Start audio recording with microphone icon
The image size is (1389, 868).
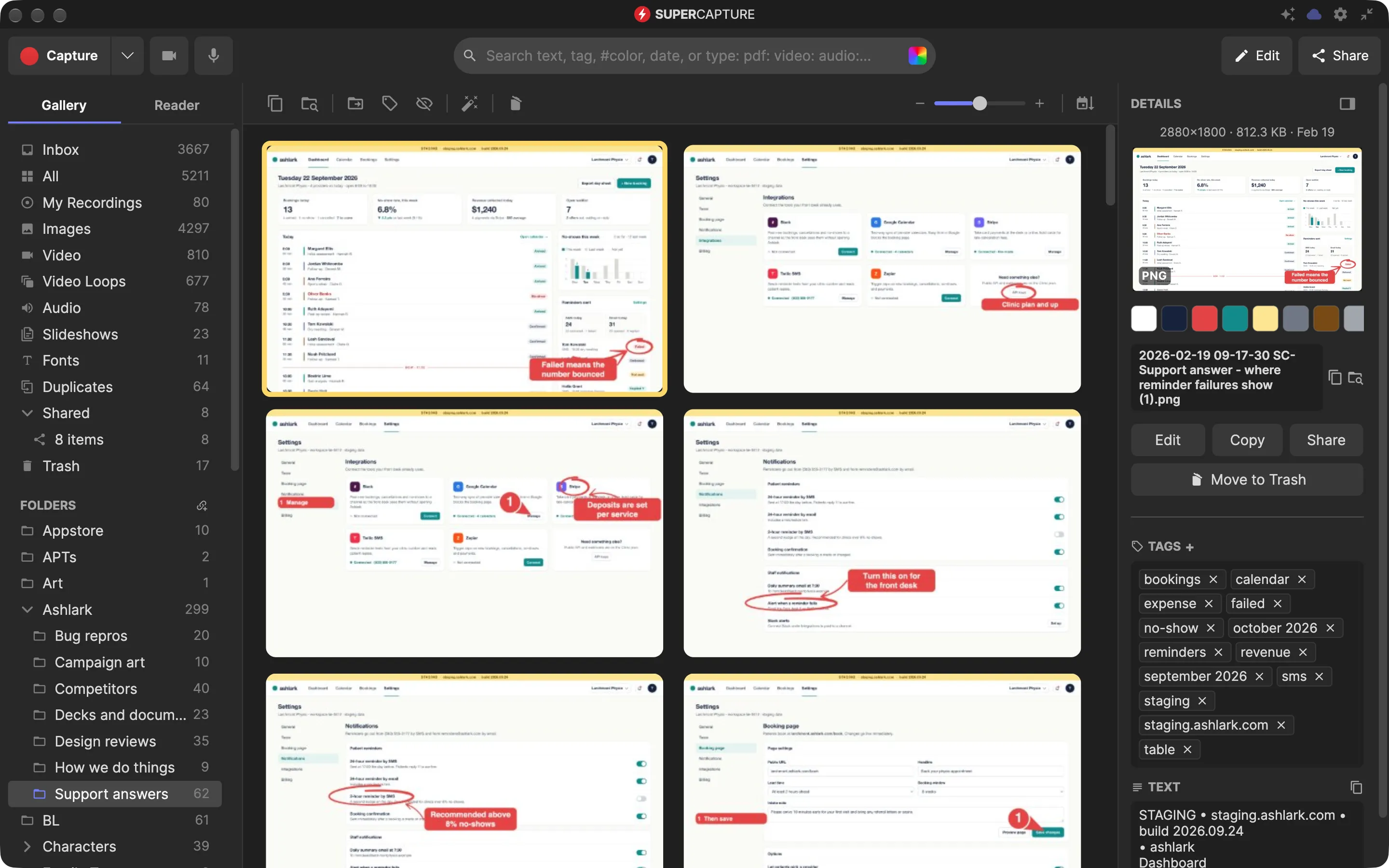tap(213, 55)
